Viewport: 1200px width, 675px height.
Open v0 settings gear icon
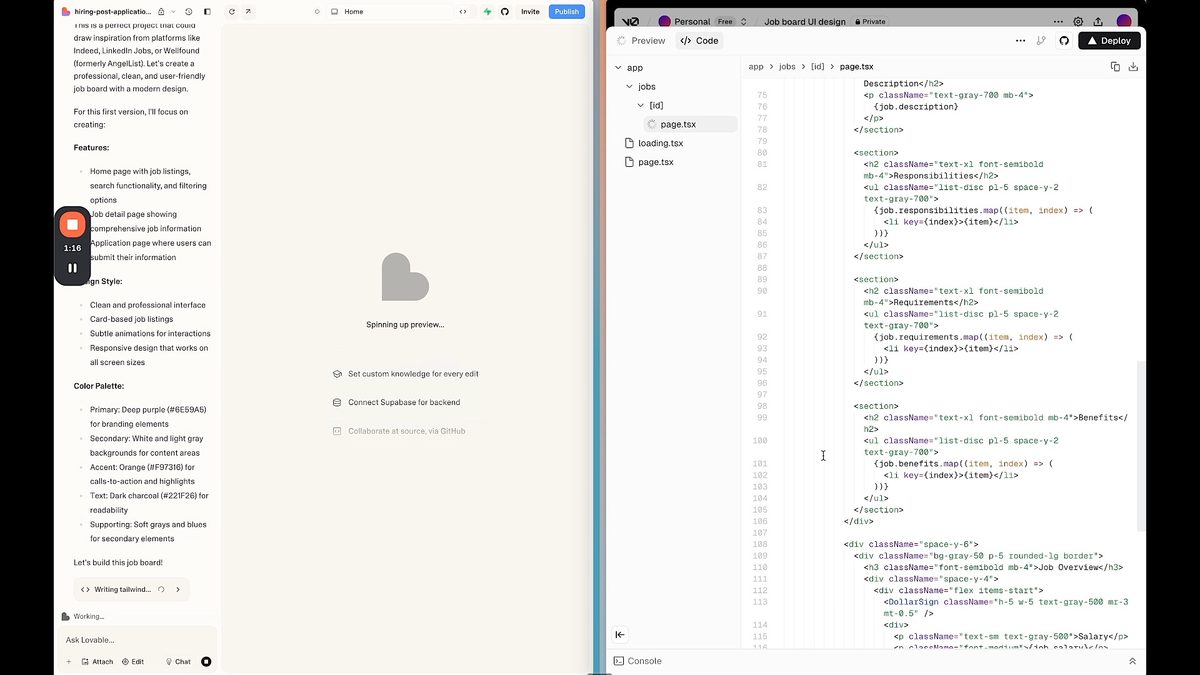pos(1078,21)
